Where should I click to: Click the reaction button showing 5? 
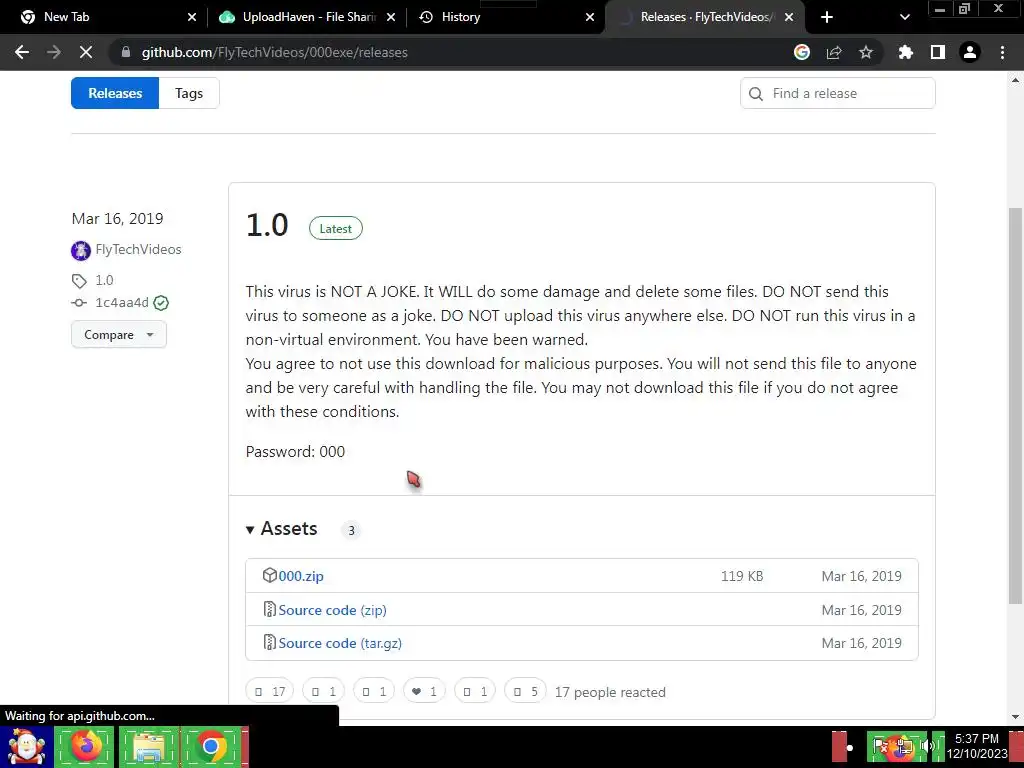click(525, 691)
